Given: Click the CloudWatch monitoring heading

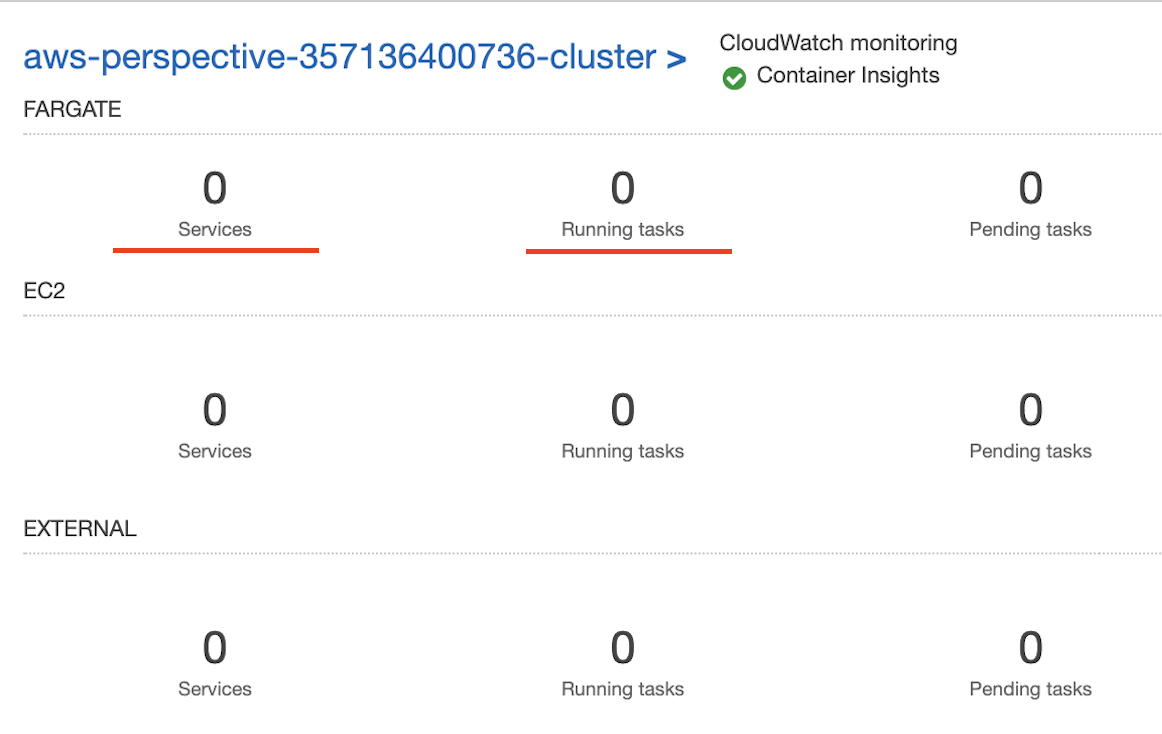Looking at the screenshot, I should click(838, 43).
